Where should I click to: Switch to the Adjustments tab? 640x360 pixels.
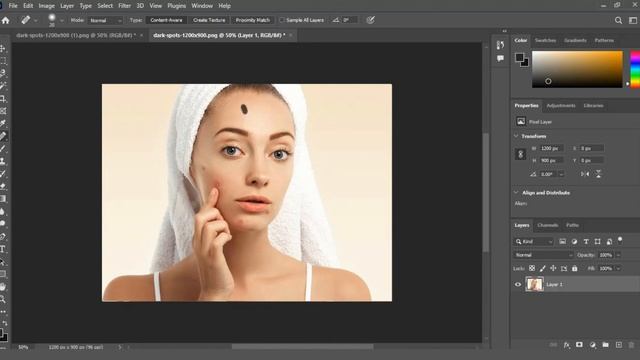tap(561, 106)
